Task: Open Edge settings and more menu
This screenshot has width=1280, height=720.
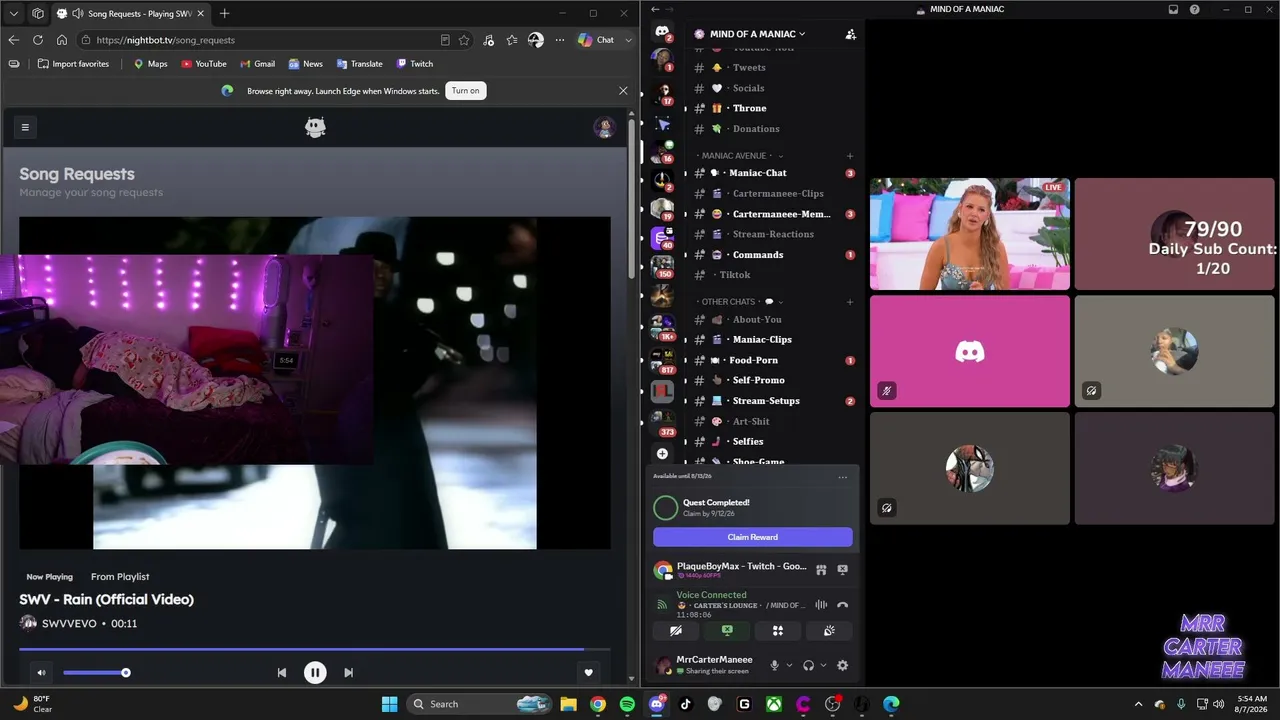Action: click(x=559, y=40)
